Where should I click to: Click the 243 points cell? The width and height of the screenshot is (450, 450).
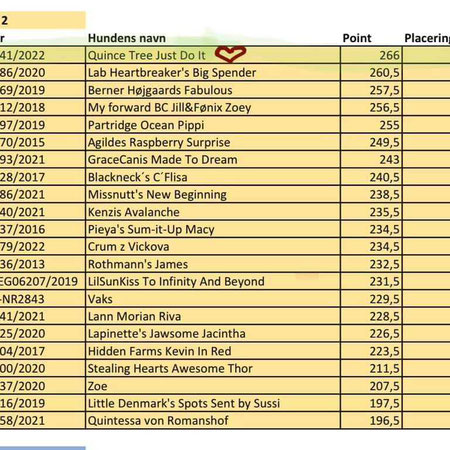tap(371, 160)
